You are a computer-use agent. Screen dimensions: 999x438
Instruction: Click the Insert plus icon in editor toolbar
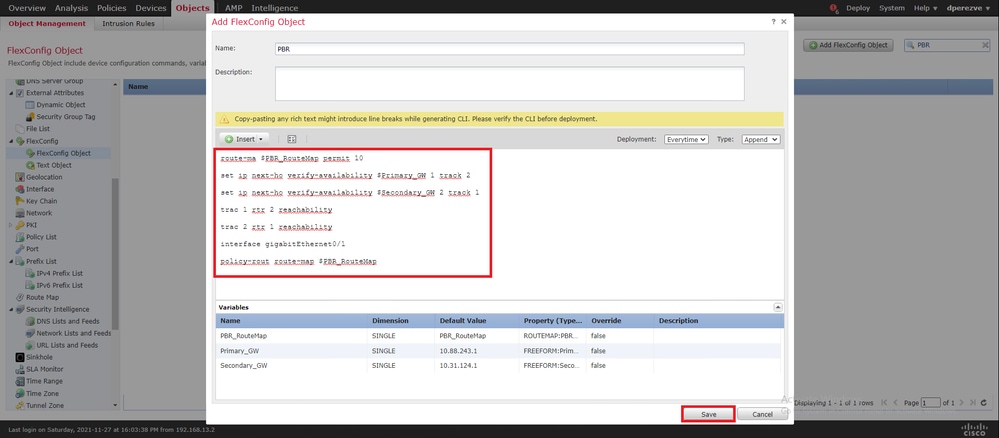point(229,139)
